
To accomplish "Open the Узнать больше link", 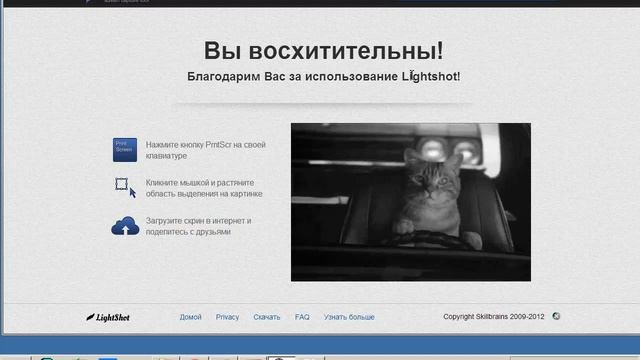I will (x=349, y=317).
